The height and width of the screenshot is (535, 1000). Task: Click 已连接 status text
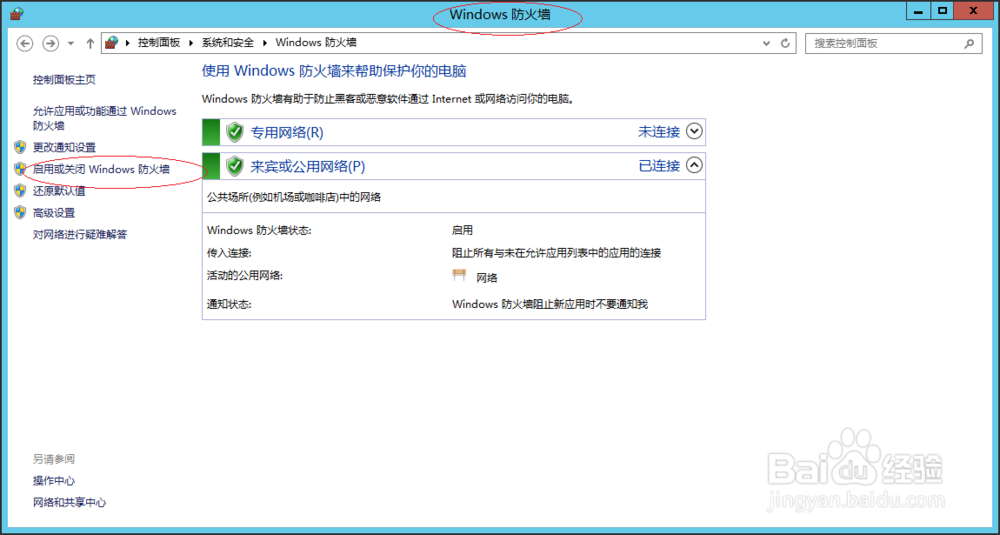pos(659,166)
